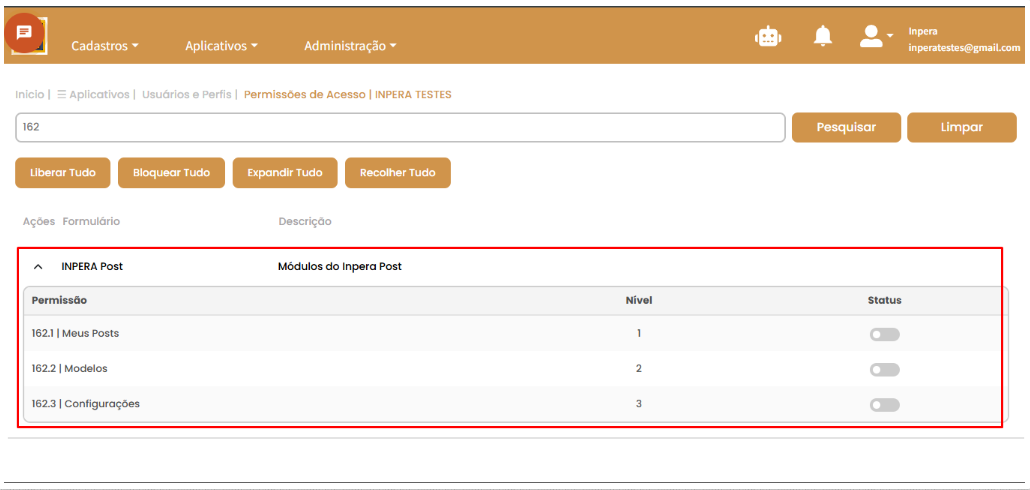Viewport: 1030px width, 490px height.
Task: Open the orange chat bubble icon
Action: (24, 32)
